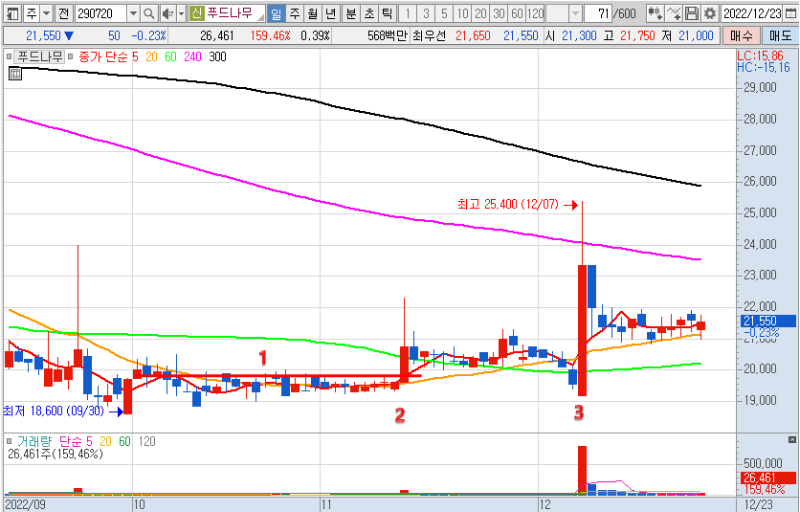This screenshot has width=800, height=512.
Task: Click the magenta 240 moving average legend
Action: click(x=193, y=57)
